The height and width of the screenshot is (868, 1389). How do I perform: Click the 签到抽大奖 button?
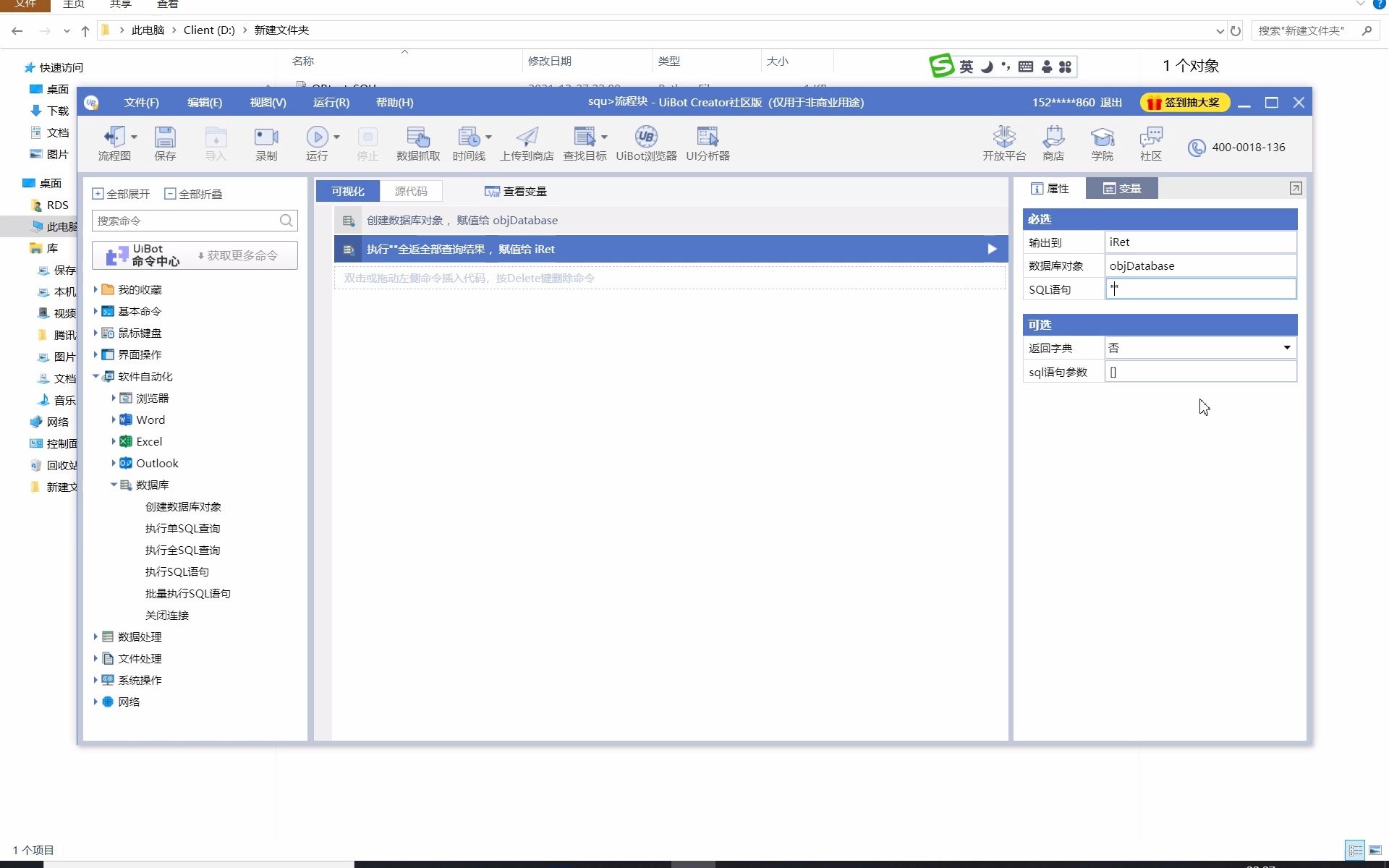(x=1184, y=102)
